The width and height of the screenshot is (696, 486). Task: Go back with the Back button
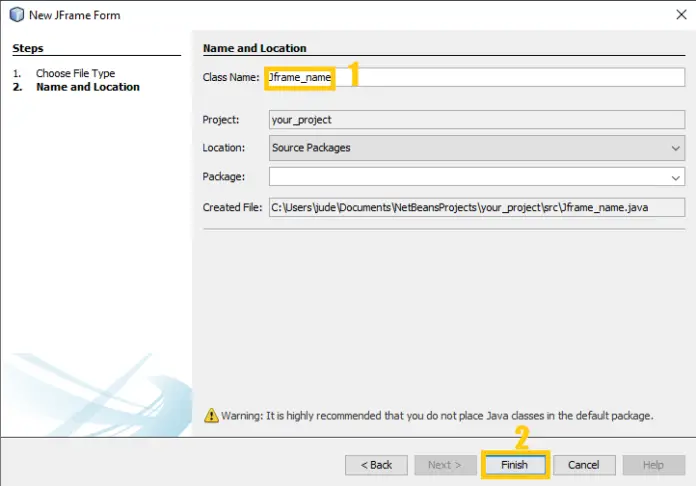click(x=376, y=465)
